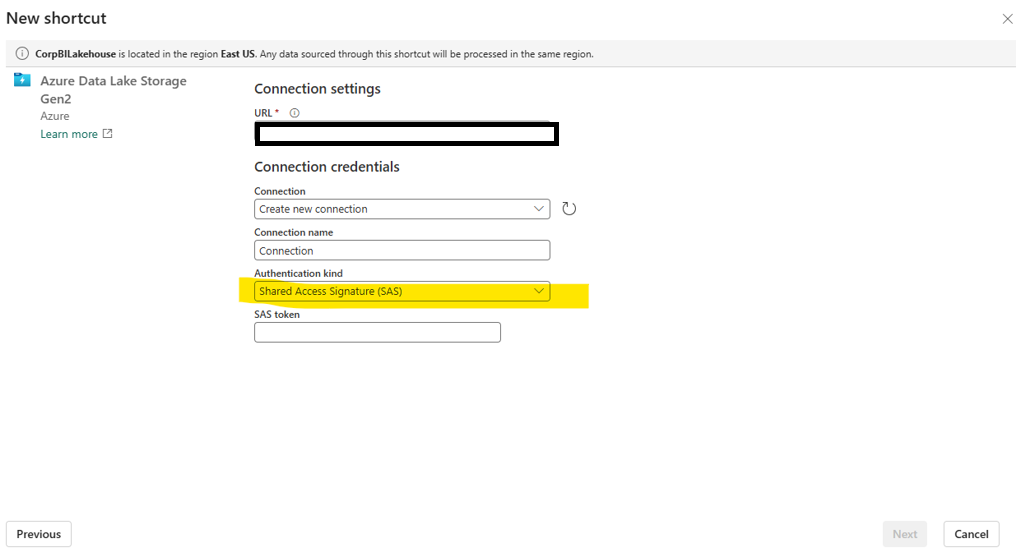Click the chevron arrow on Shared Access Signature
The width and height of the screenshot is (1023, 555).
[x=539, y=292]
